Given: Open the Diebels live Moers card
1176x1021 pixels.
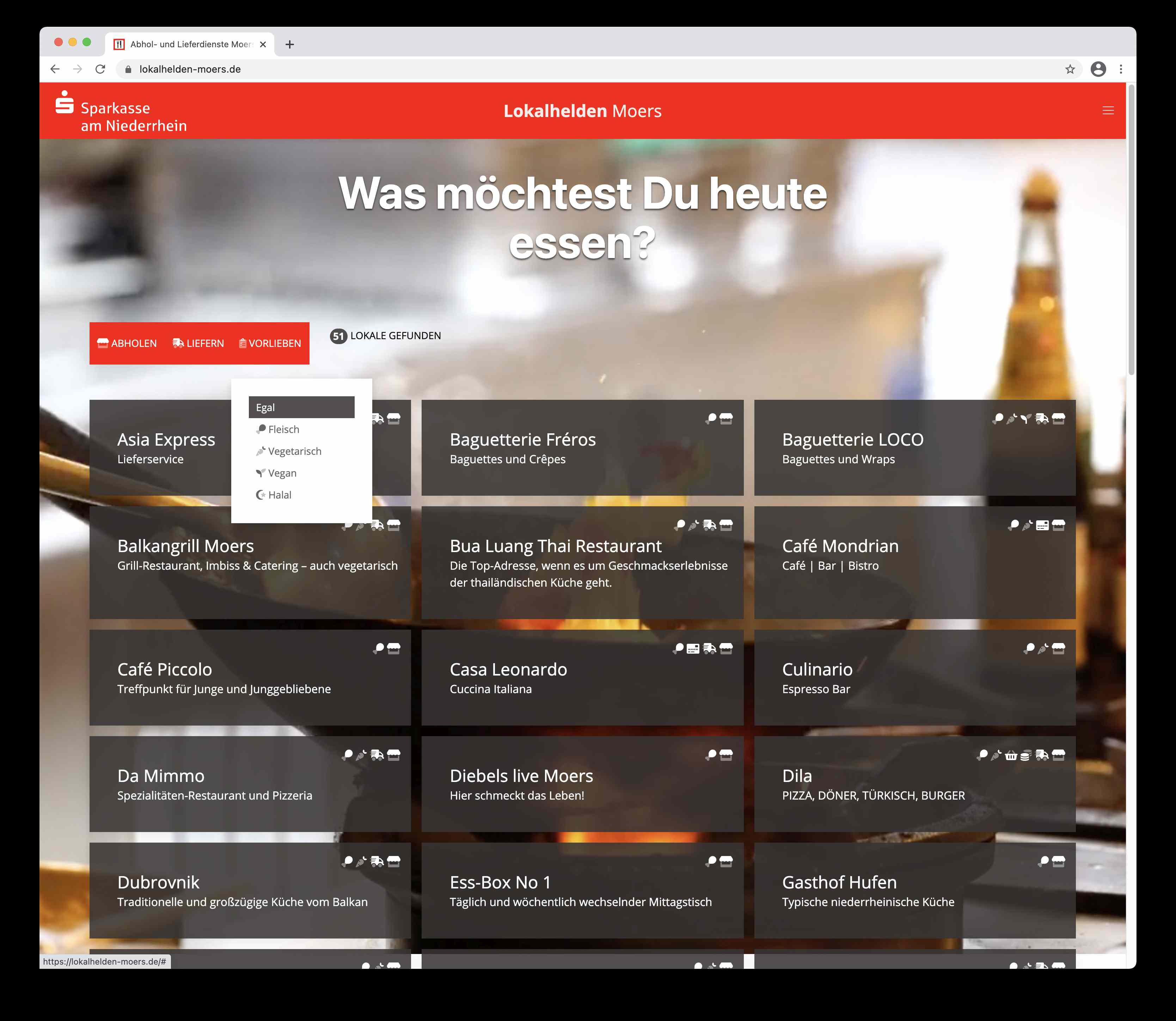Looking at the screenshot, I should click(x=582, y=784).
